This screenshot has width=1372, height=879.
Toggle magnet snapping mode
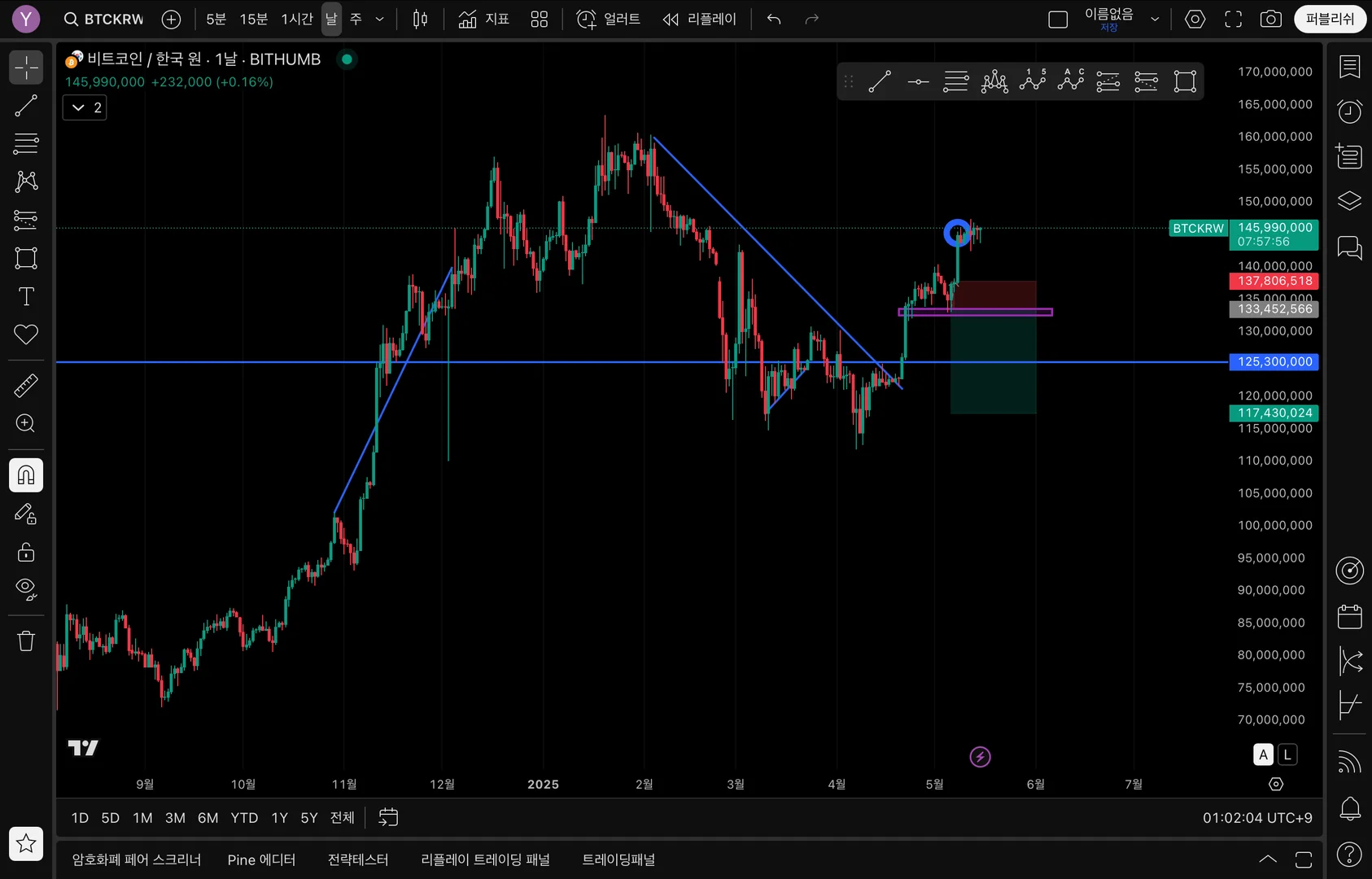[26, 475]
